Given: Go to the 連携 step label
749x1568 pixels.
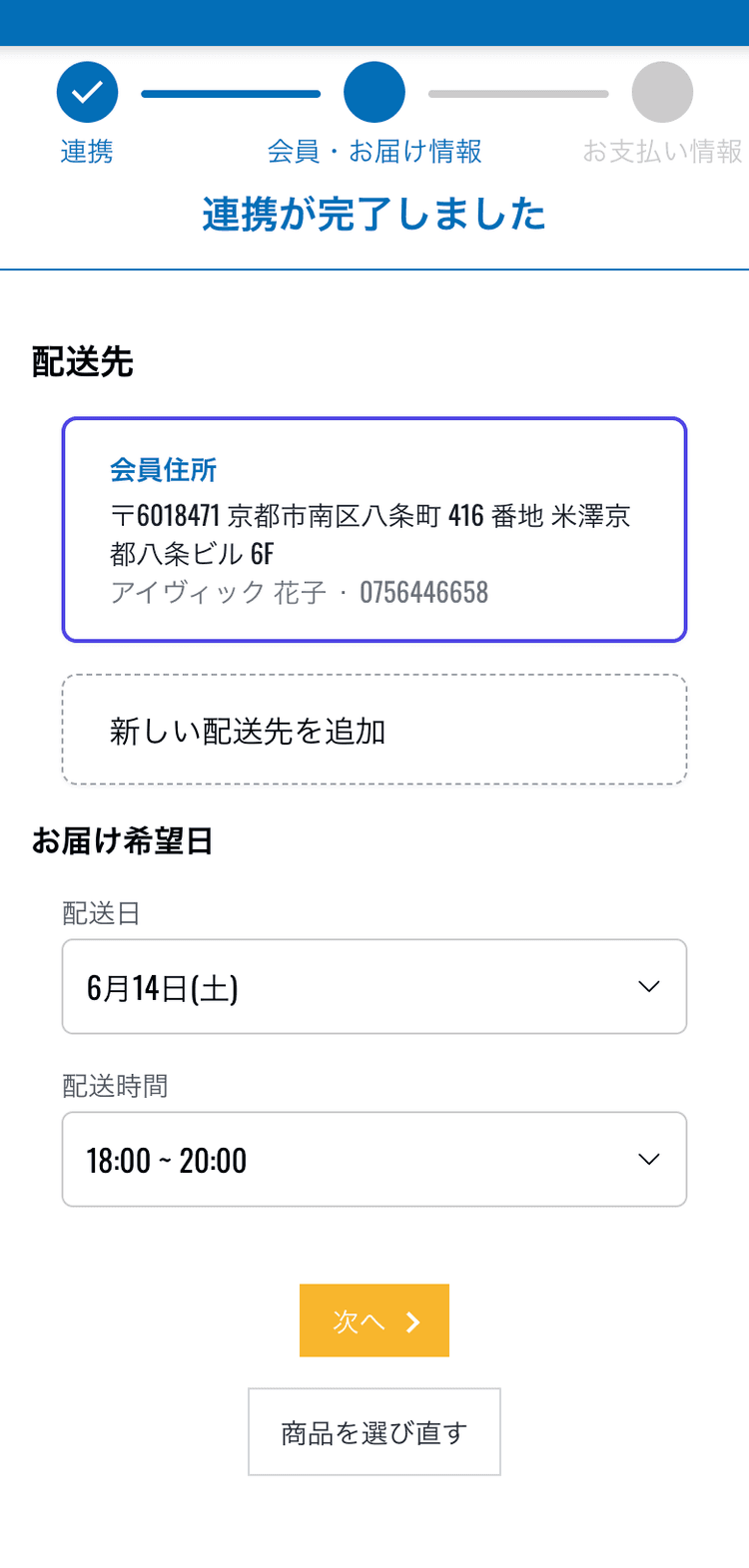Looking at the screenshot, I should tap(87, 152).
